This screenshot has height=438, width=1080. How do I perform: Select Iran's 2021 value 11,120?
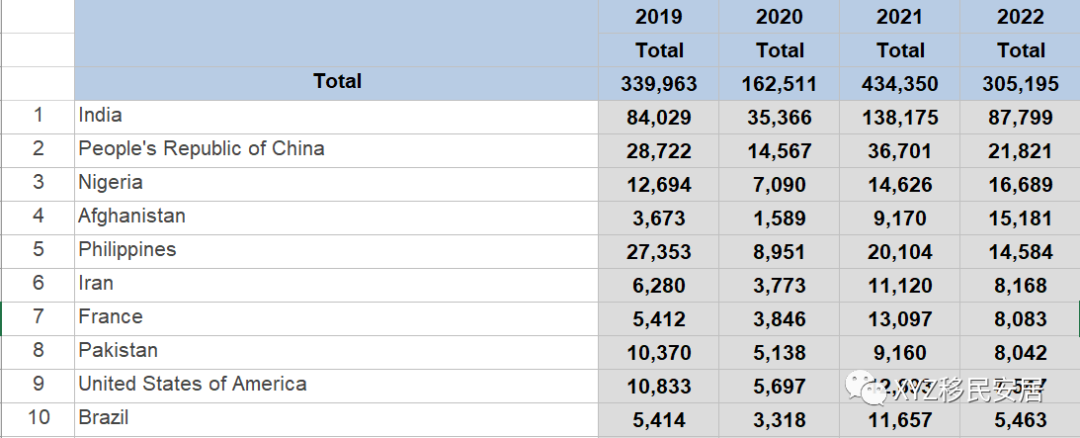click(x=900, y=285)
